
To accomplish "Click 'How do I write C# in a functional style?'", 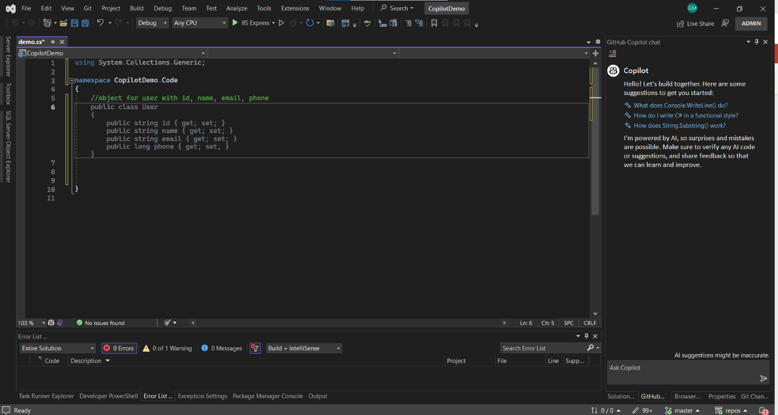I will pyautogui.click(x=686, y=115).
